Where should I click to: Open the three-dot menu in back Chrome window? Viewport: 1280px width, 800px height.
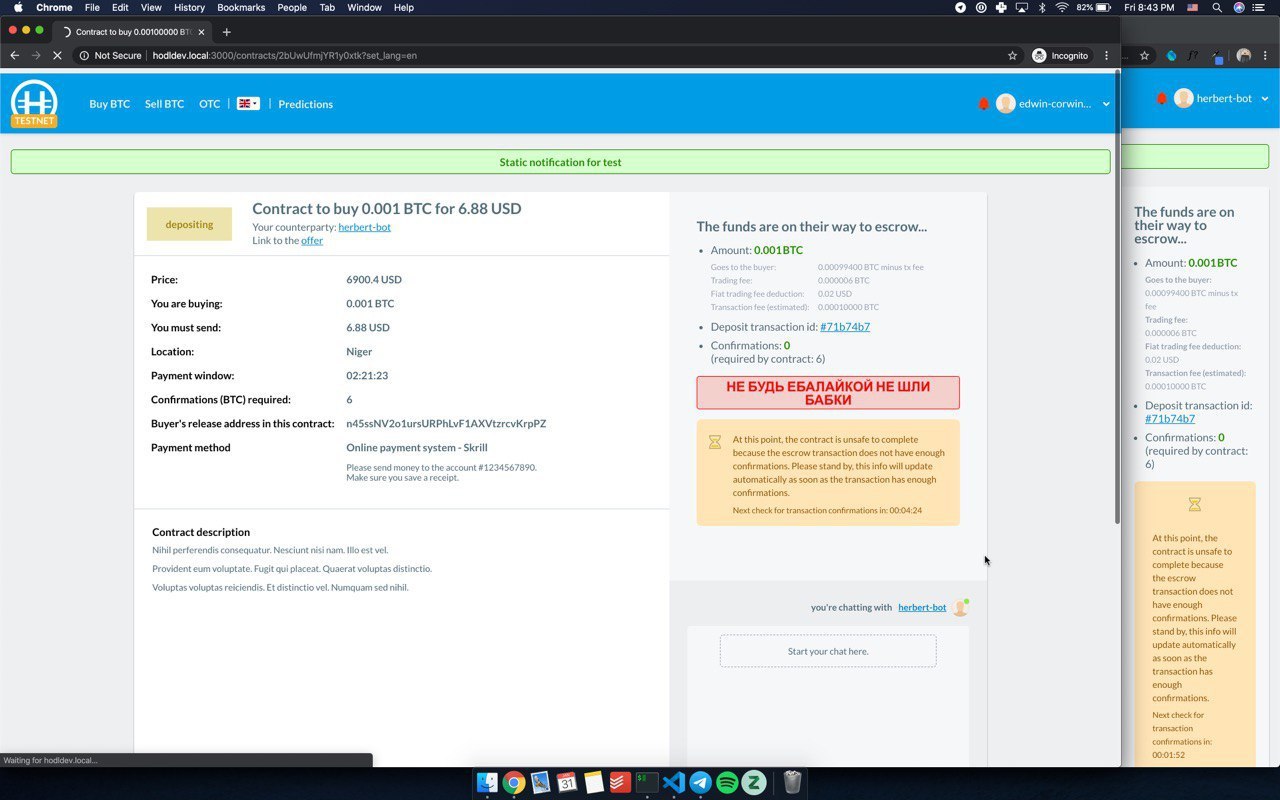(1267, 56)
